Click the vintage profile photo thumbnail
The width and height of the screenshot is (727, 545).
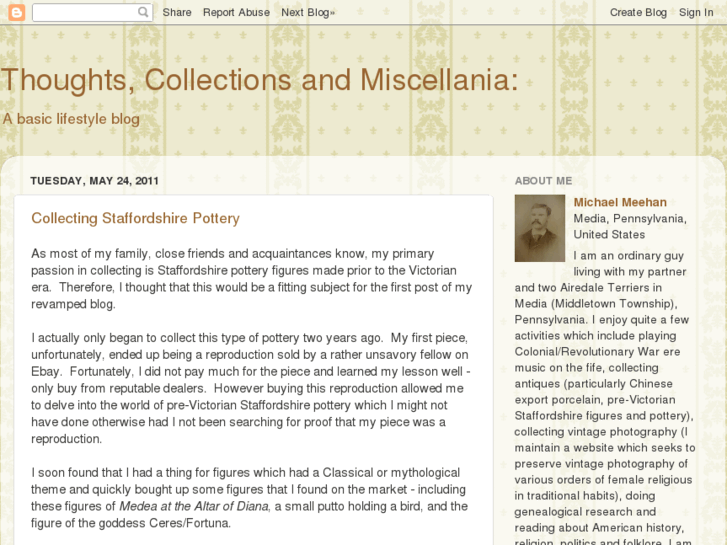click(540, 228)
